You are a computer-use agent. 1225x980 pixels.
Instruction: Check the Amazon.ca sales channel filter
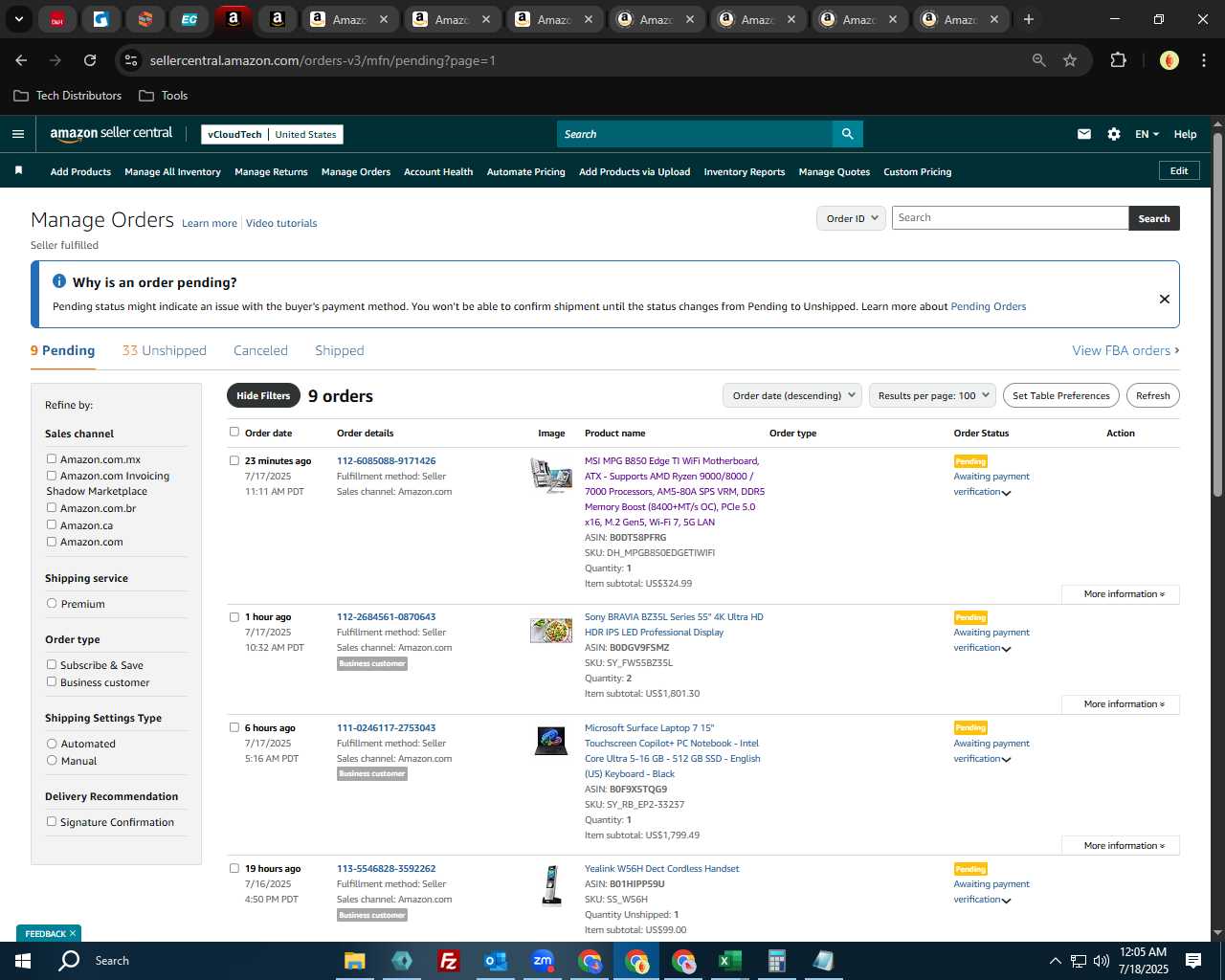[x=52, y=524]
